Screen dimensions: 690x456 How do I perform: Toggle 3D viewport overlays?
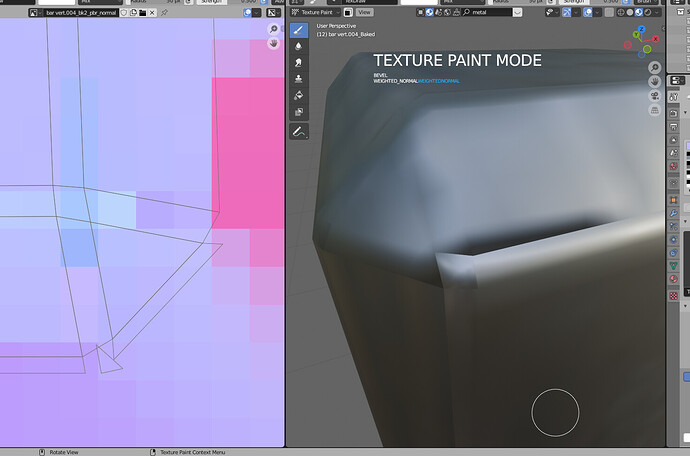[588, 12]
